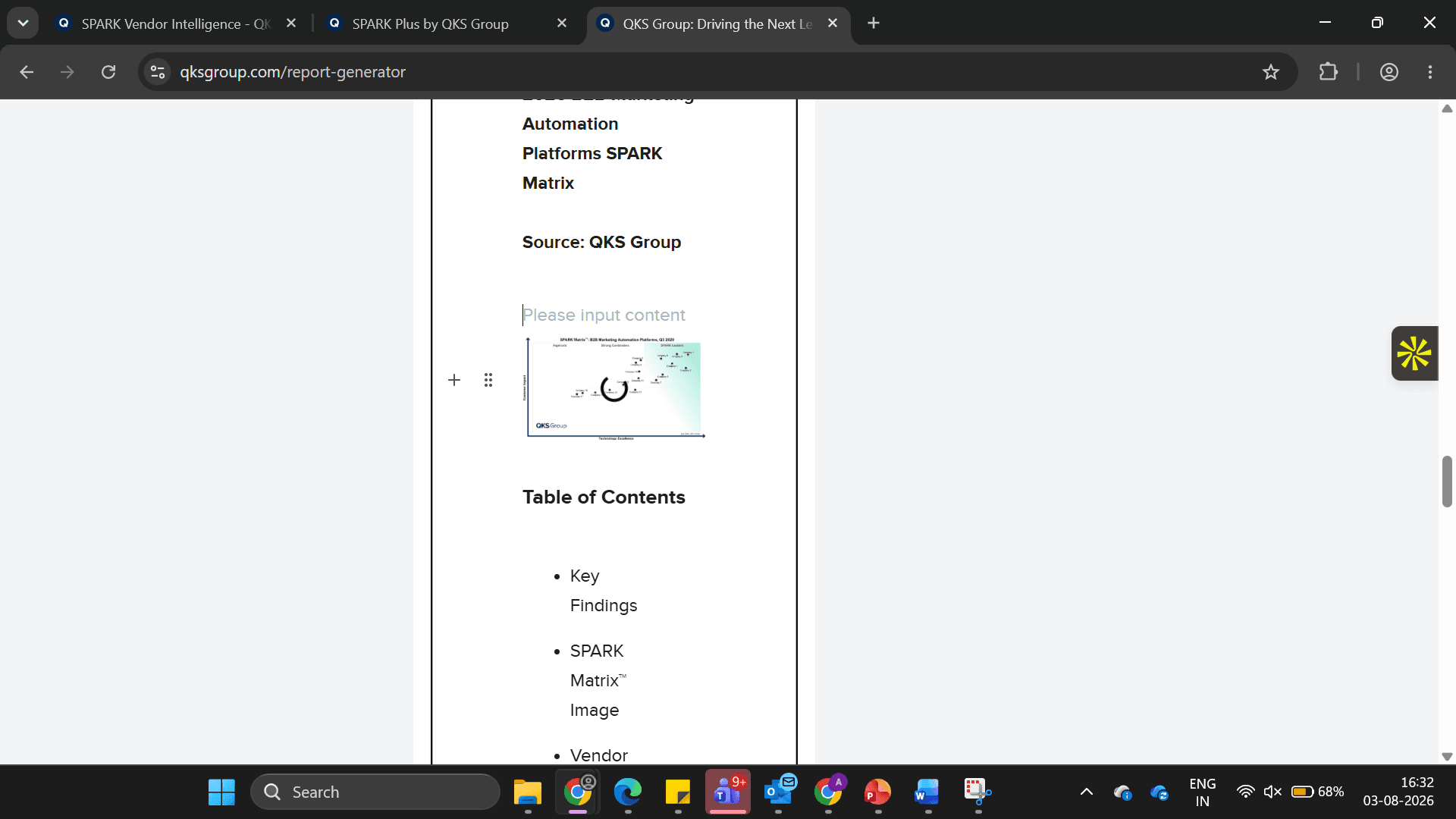Bookmark this page with the star icon

coord(1271,72)
